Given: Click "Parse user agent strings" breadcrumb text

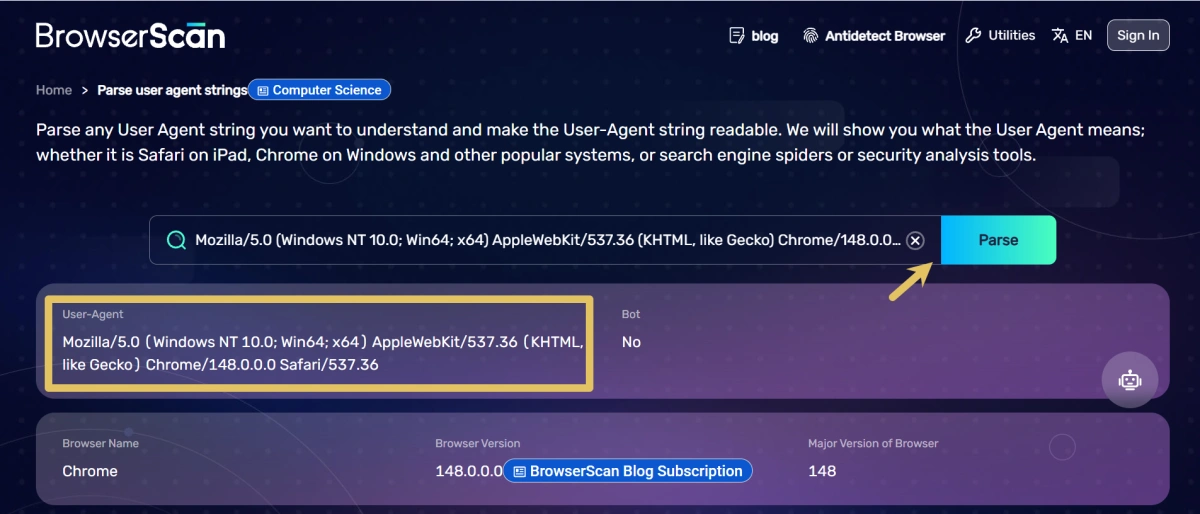Looking at the screenshot, I should [172, 90].
